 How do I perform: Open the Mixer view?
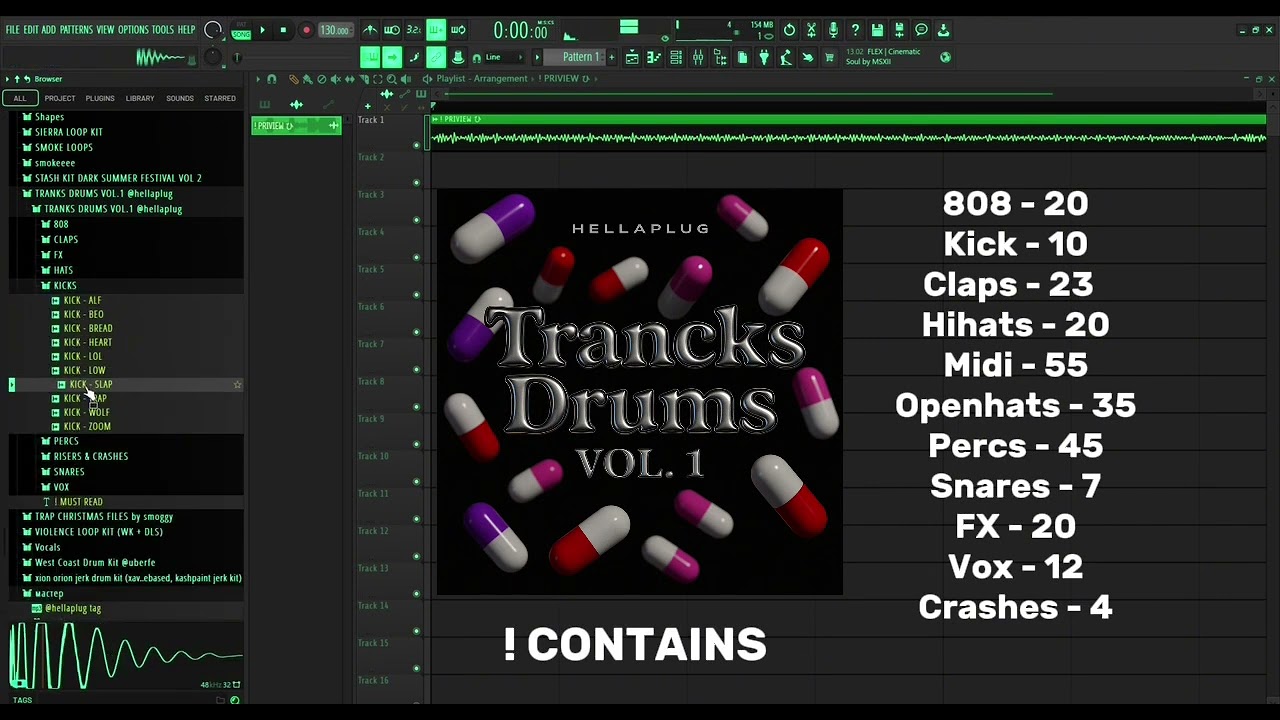click(x=698, y=57)
